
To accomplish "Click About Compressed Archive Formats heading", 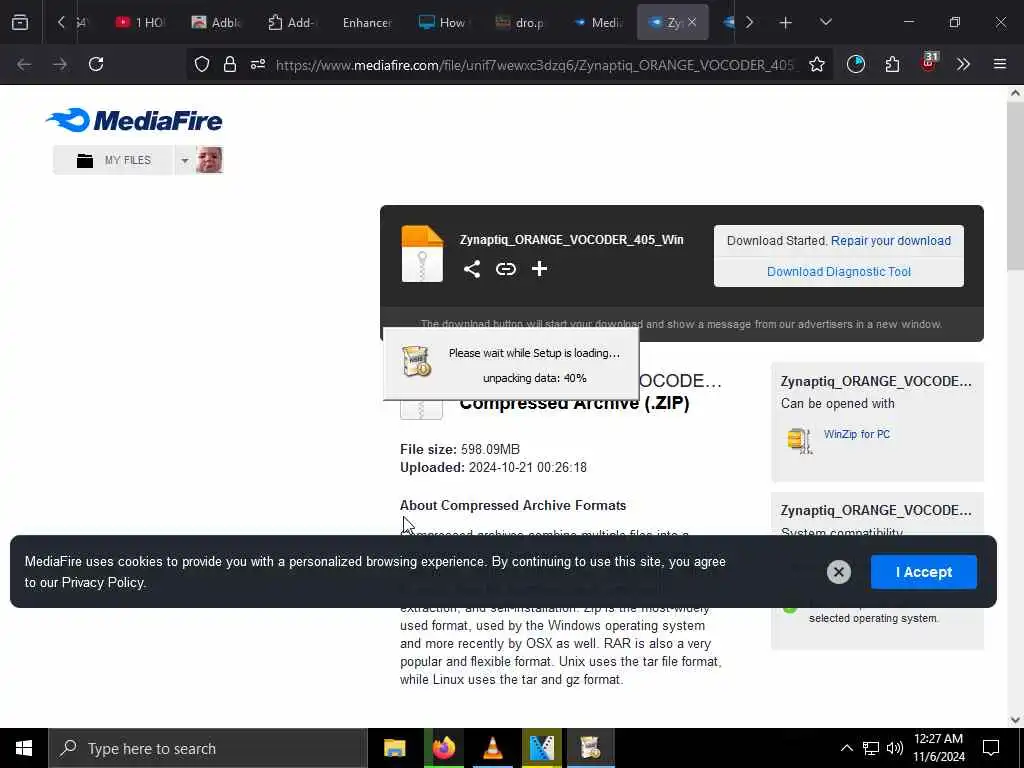I will pos(513,505).
